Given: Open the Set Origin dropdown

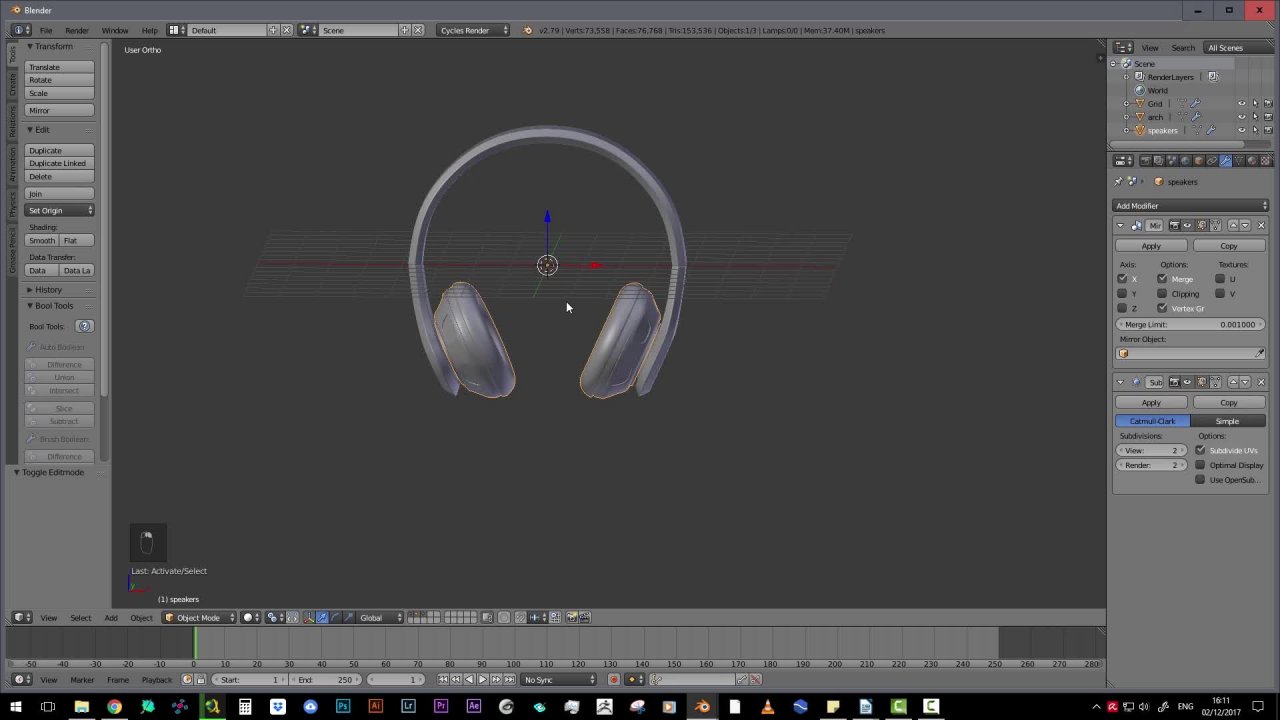Looking at the screenshot, I should tap(60, 211).
